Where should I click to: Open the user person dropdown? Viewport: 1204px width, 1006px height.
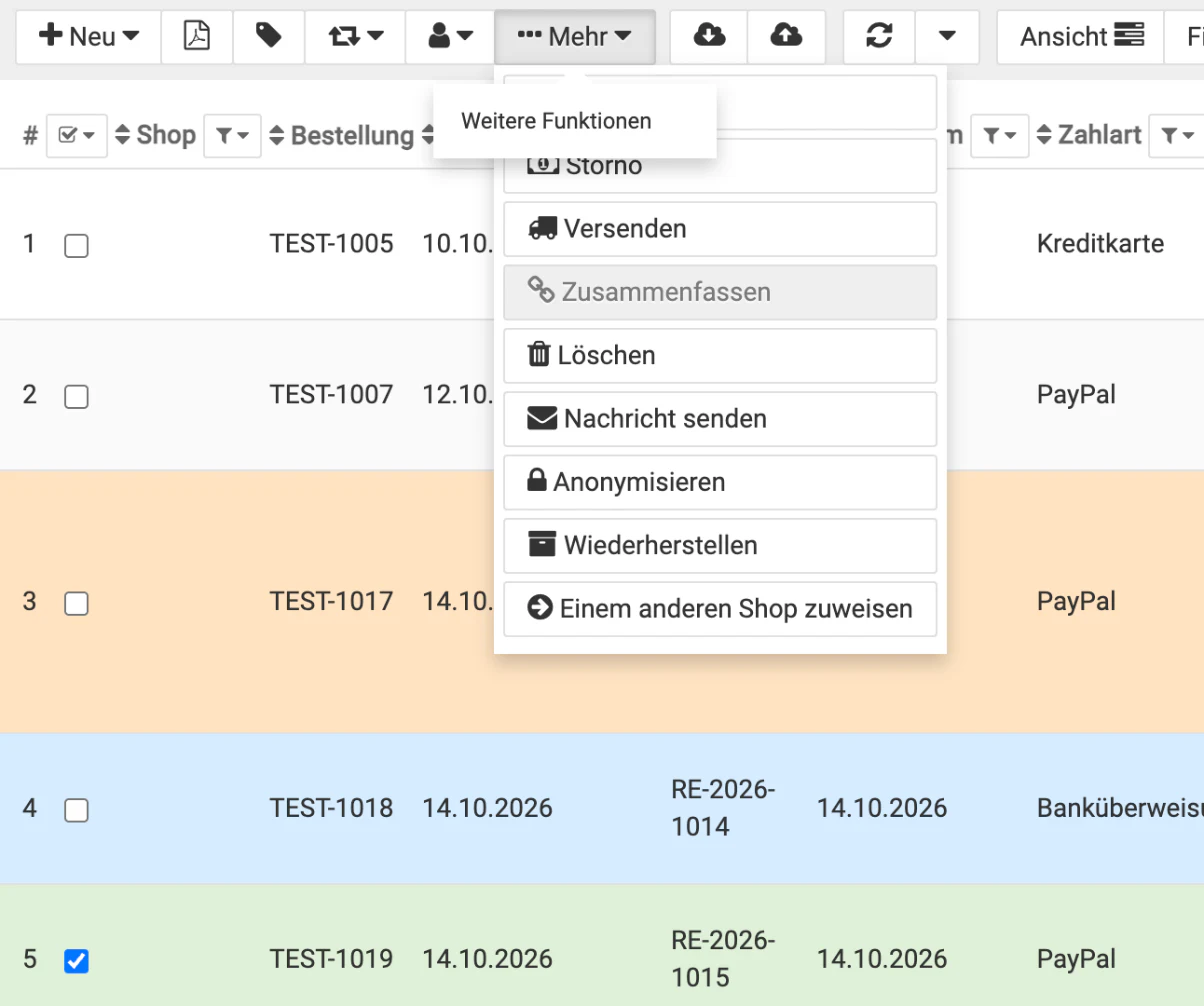(450, 37)
